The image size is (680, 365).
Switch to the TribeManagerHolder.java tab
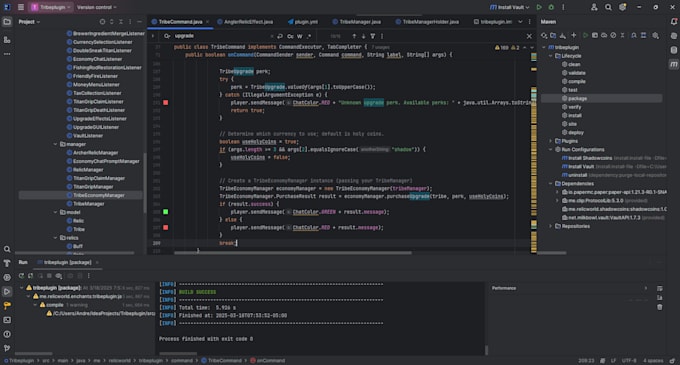[427, 22]
